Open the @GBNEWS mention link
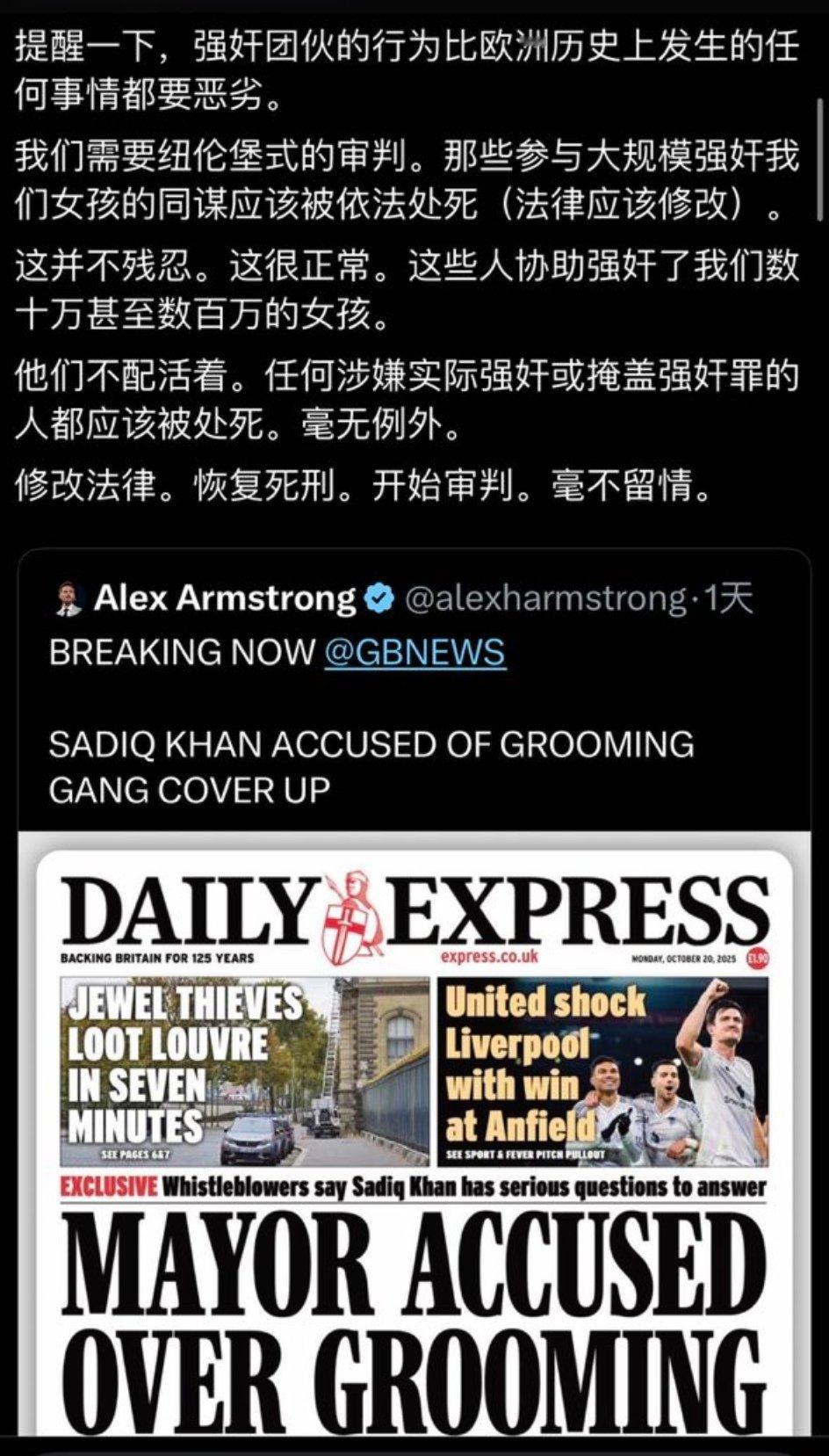 click(414, 652)
